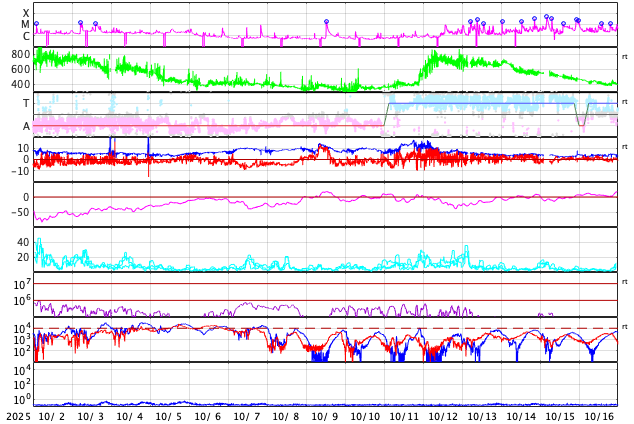
Task: Click the X flare class axis label
Action: pyautogui.click(x=26, y=13)
